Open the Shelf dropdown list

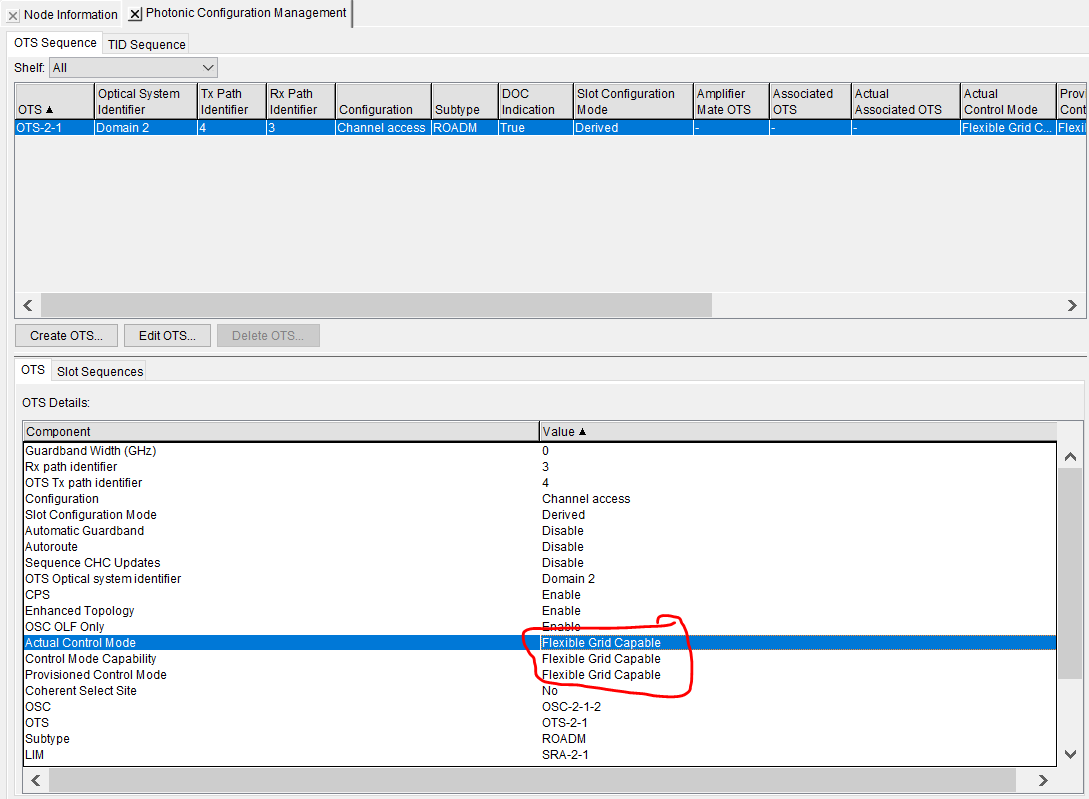tap(133, 67)
